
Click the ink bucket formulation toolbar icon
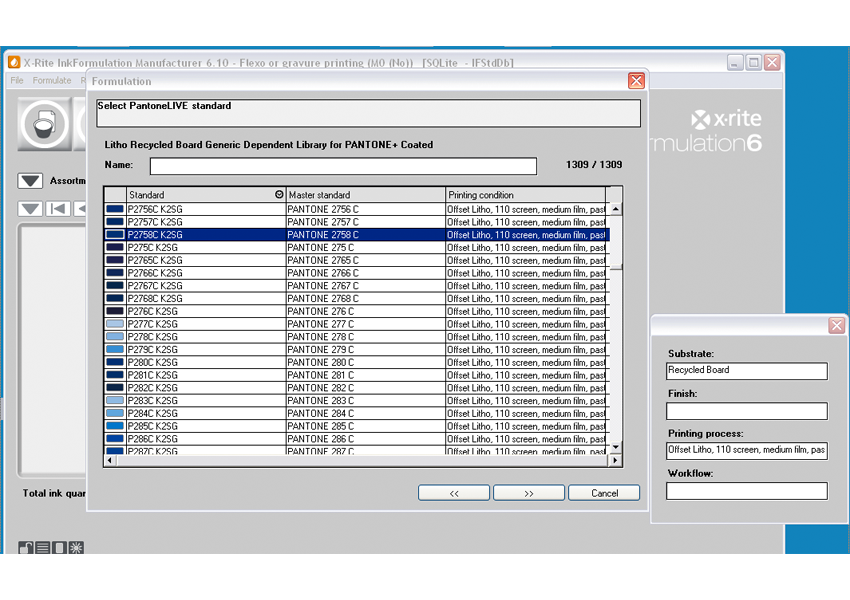pos(44,124)
